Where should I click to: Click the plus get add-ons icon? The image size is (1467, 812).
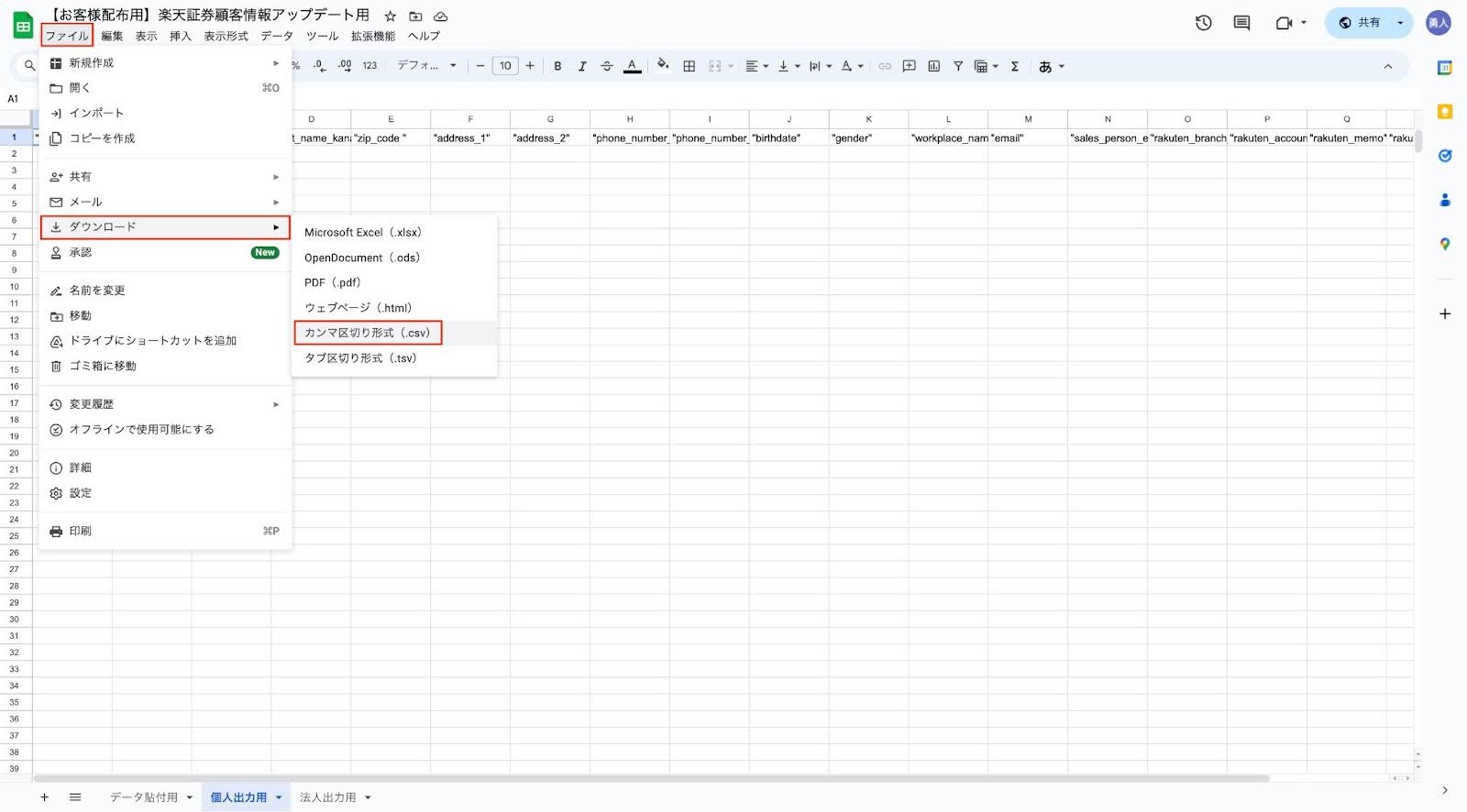pyautogui.click(x=1445, y=313)
